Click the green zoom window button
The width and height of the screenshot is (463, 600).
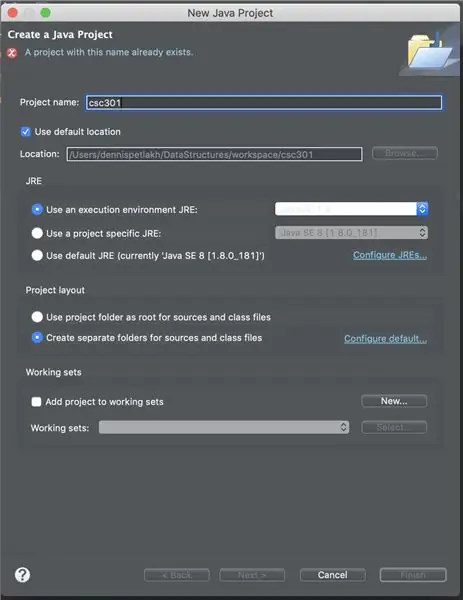[46, 13]
